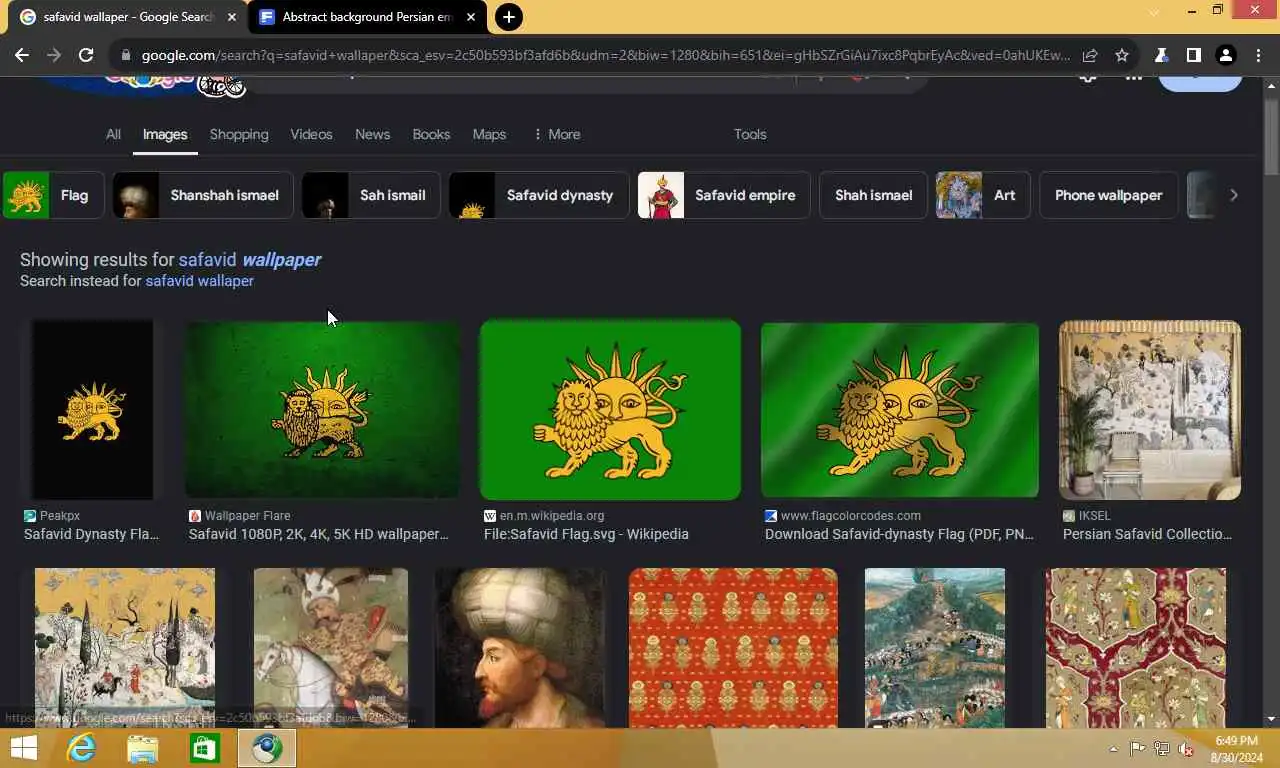Launch Internet Explorer from taskbar
1280x768 pixels.
point(80,748)
